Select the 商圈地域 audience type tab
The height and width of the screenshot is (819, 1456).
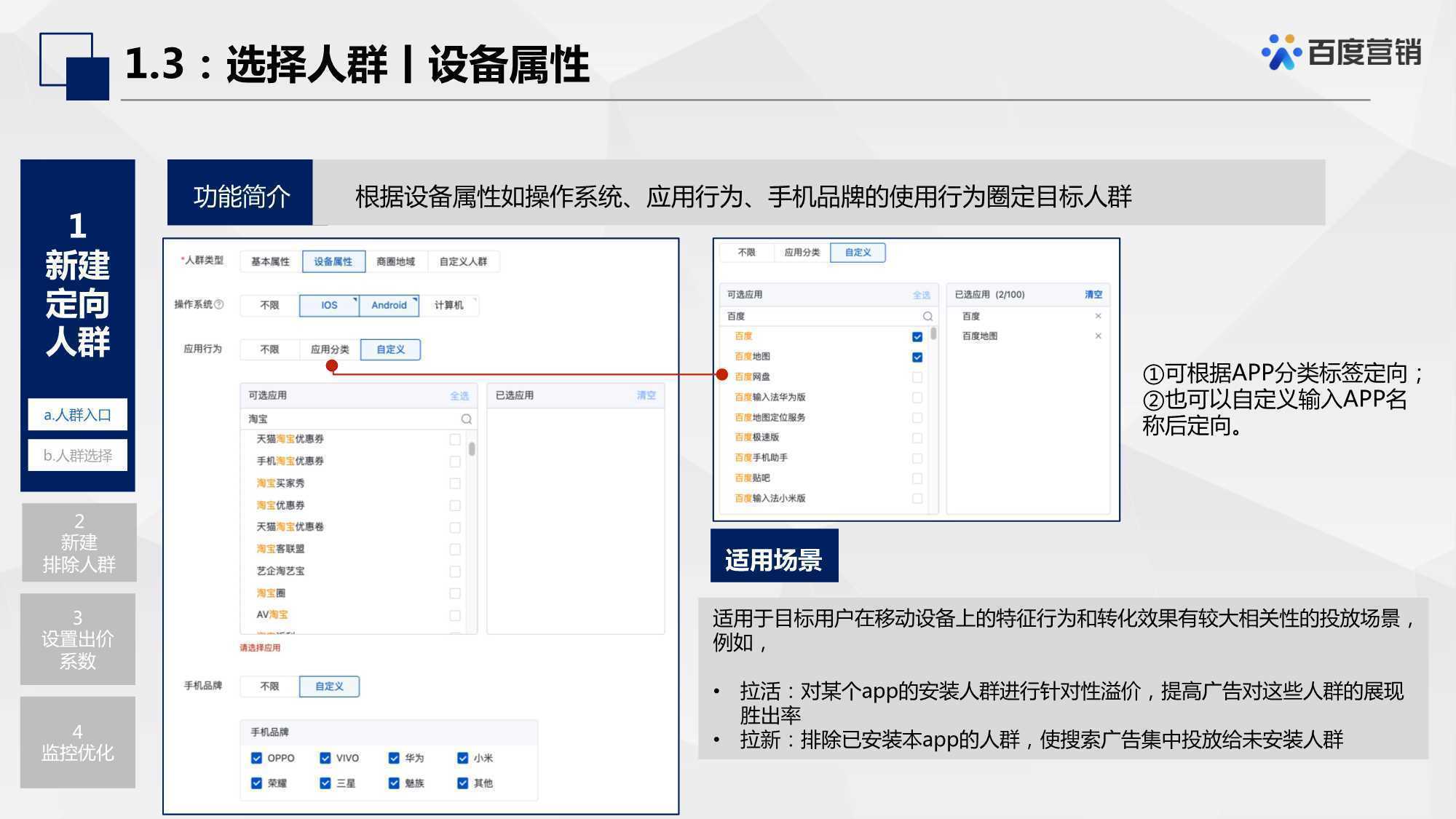(395, 261)
